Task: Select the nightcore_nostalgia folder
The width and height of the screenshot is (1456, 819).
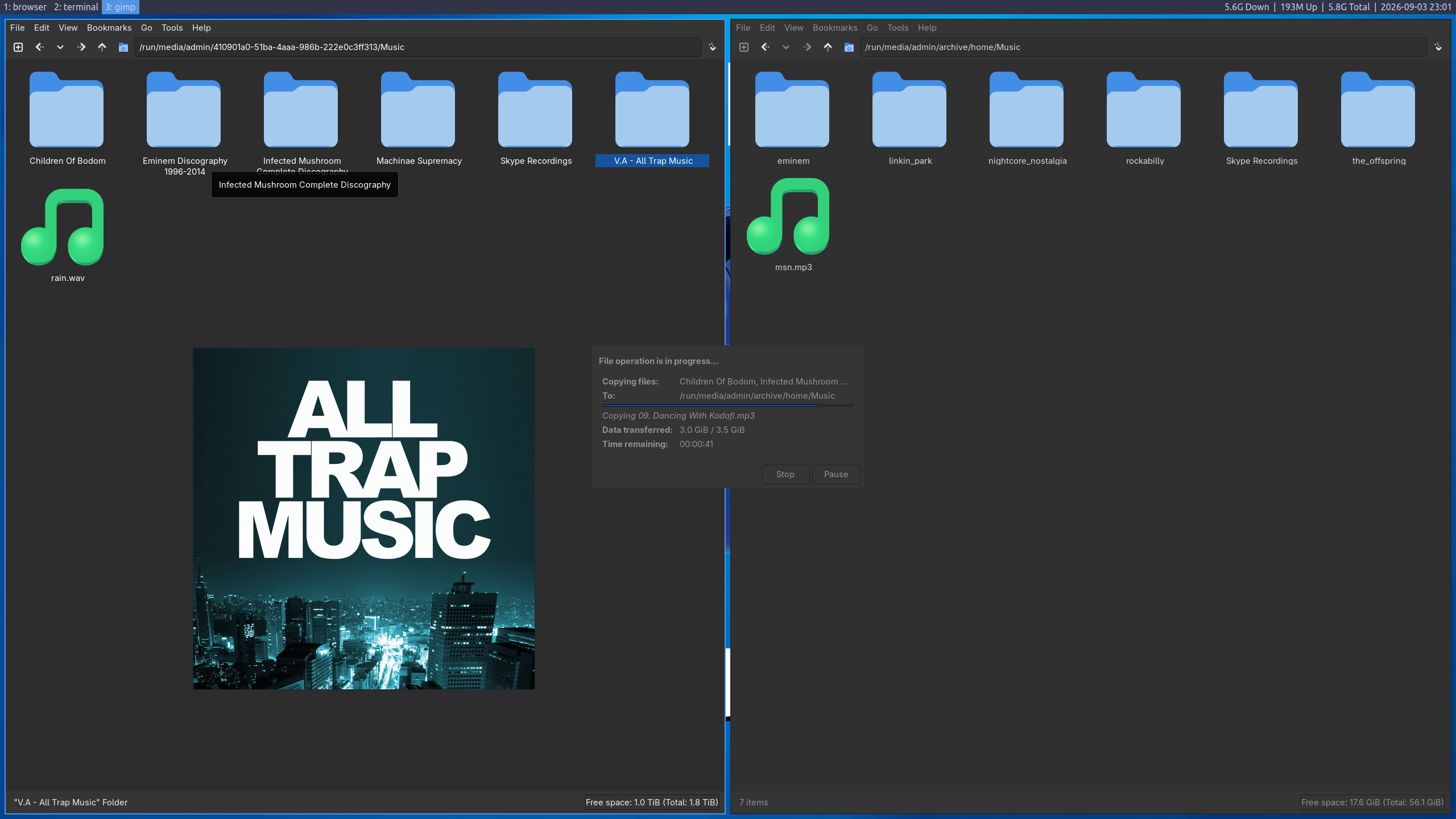Action: (x=1027, y=118)
